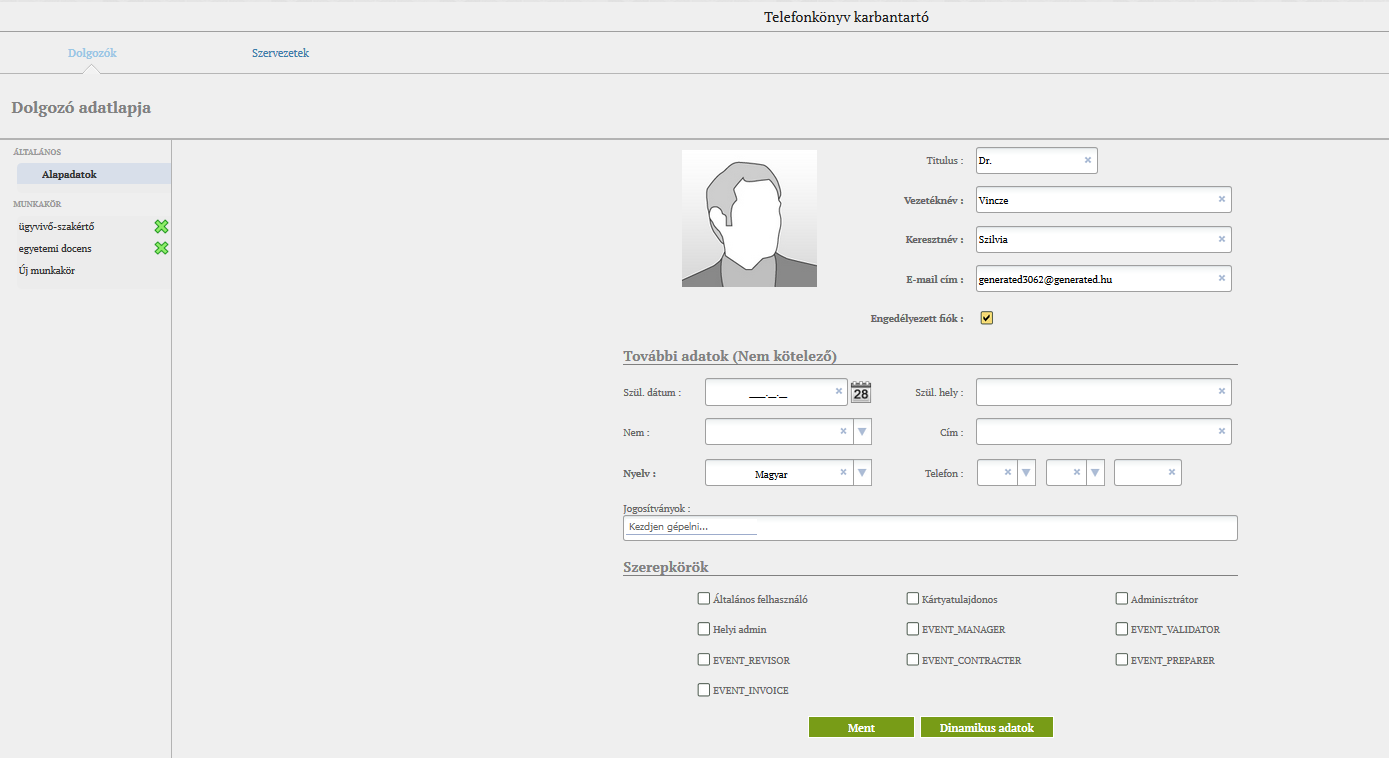Enable the EVENT_INVOICE role
The height and width of the screenshot is (758, 1389).
[x=703, y=690]
